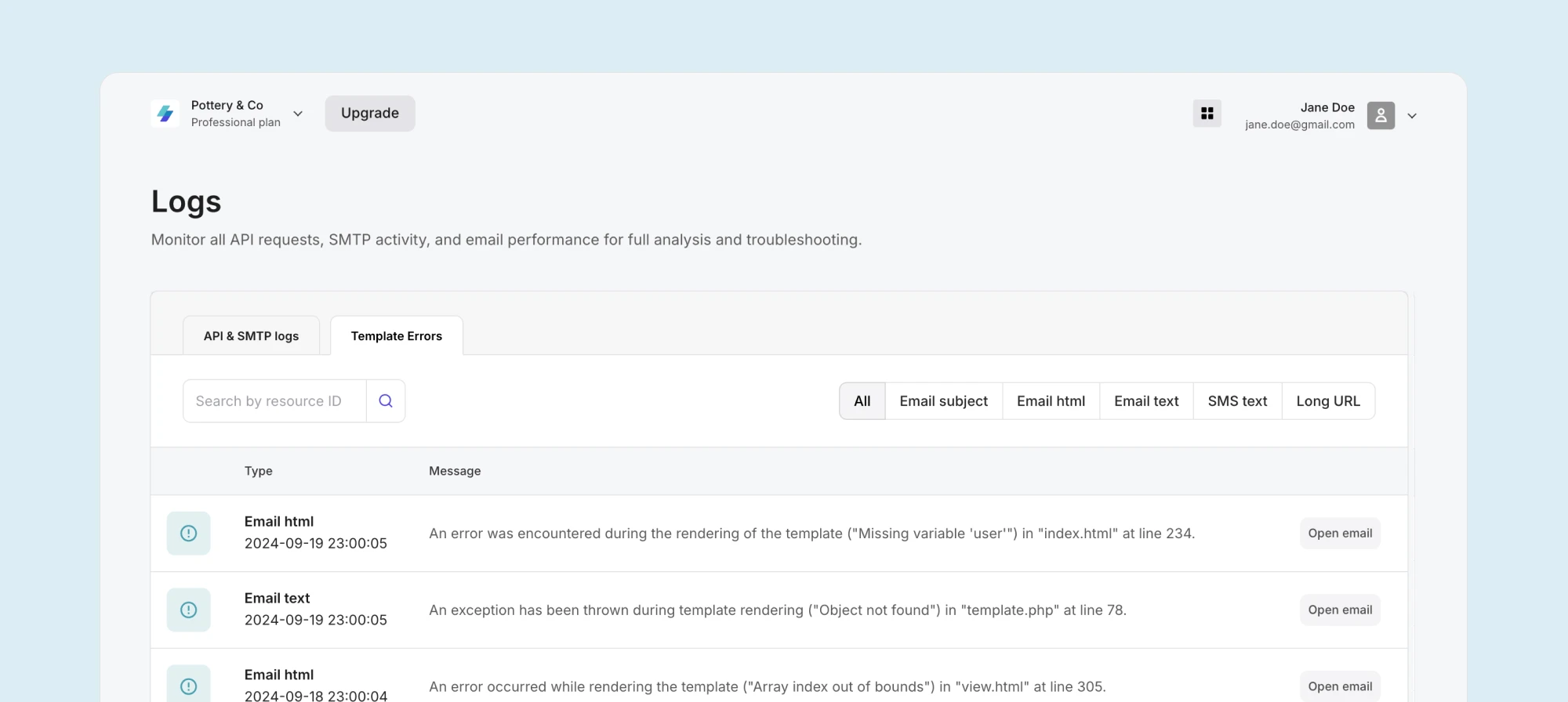Click the alert icon on the first Email html row
The width and height of the screenshot is (1568, 702).
[188, 534]
